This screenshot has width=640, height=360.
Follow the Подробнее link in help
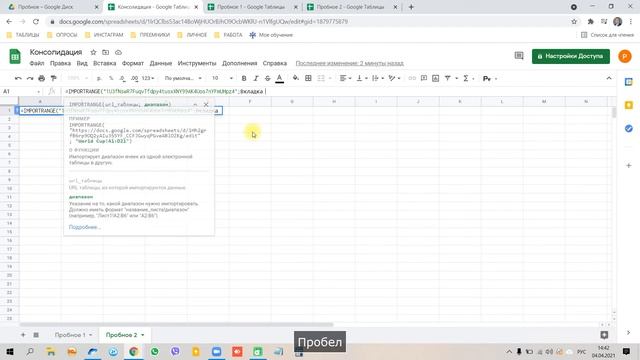(x=84, y=227)
